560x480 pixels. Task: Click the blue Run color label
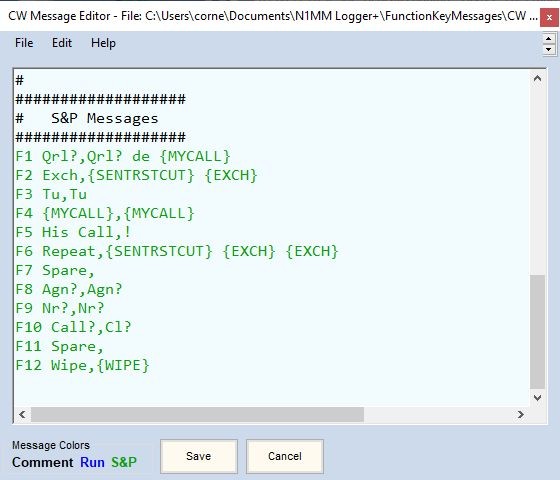[x=92, y=462]
